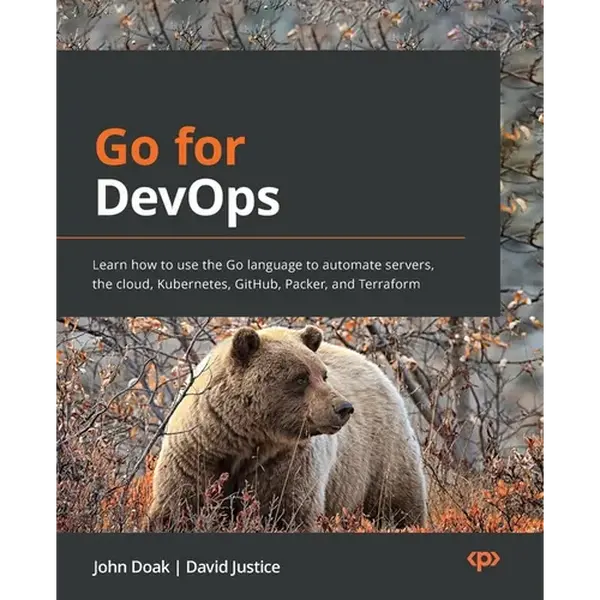The image size is (600, 600).
Task: Click the Packt publisher logo icon
Action: coord(483,560)
